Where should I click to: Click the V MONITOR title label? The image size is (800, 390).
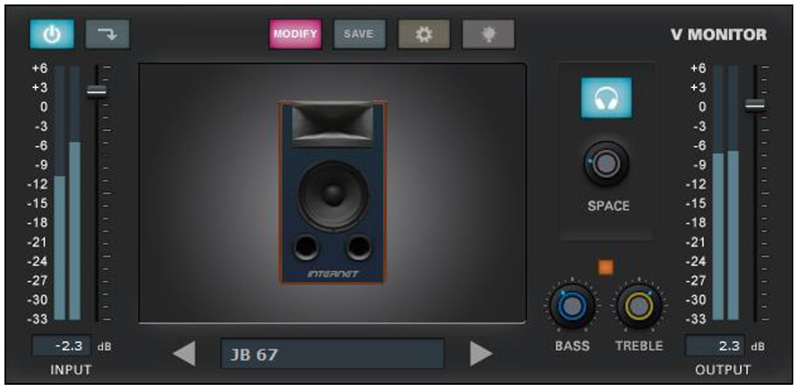pyautogui.click(x=718, y=35)
